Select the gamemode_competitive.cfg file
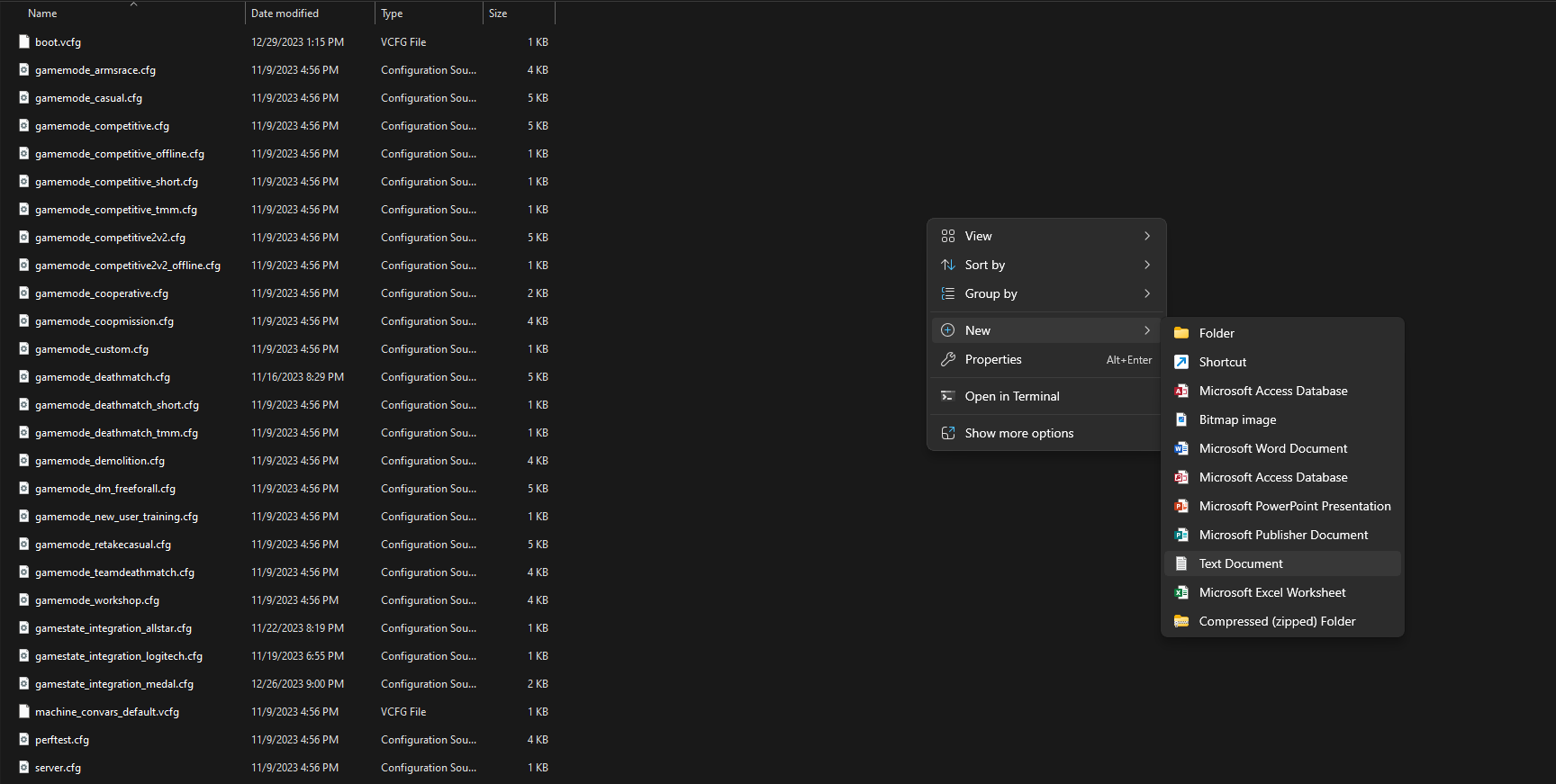 [102, 126]
